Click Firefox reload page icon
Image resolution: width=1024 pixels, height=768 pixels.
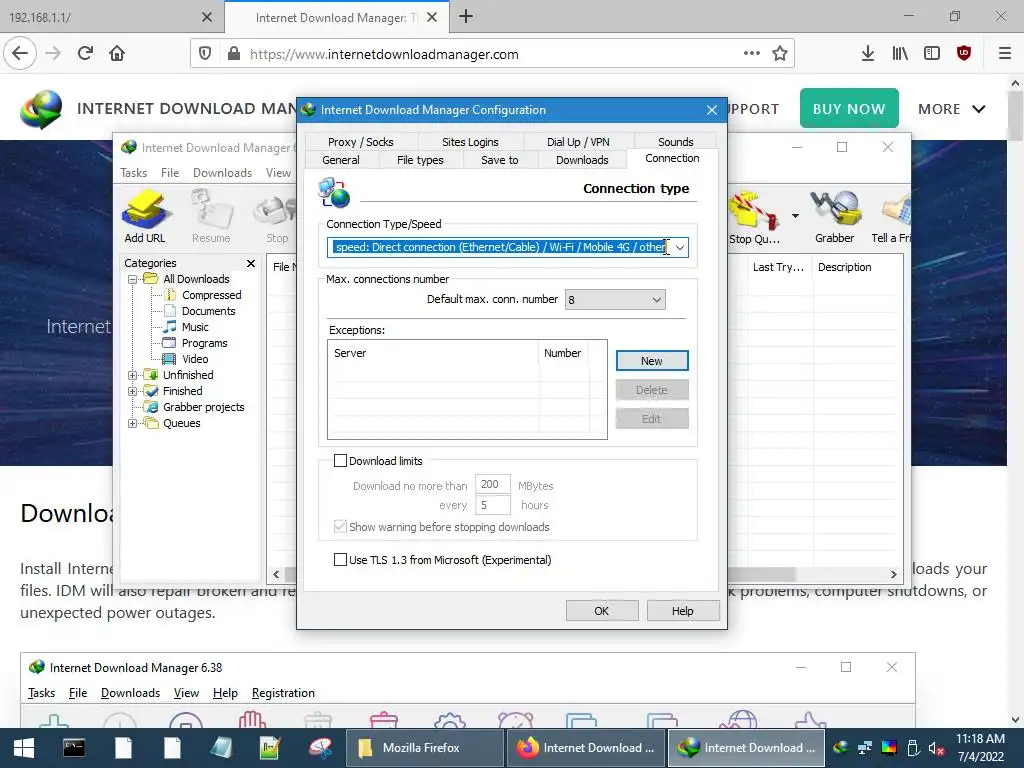pyautogui.click(x=86, y=53)
